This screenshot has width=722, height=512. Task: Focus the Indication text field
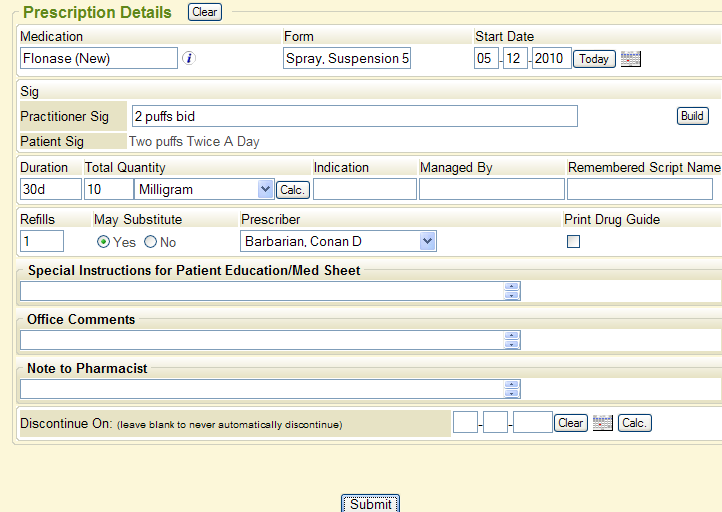[364, 189]
